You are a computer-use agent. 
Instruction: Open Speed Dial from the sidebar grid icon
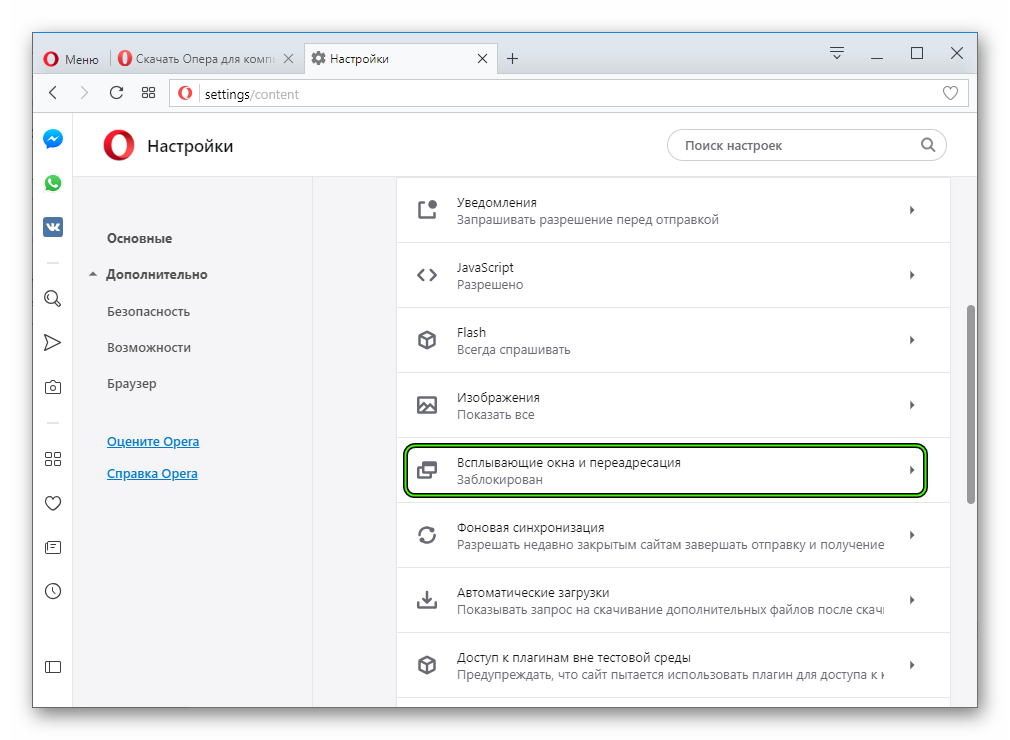53,459
